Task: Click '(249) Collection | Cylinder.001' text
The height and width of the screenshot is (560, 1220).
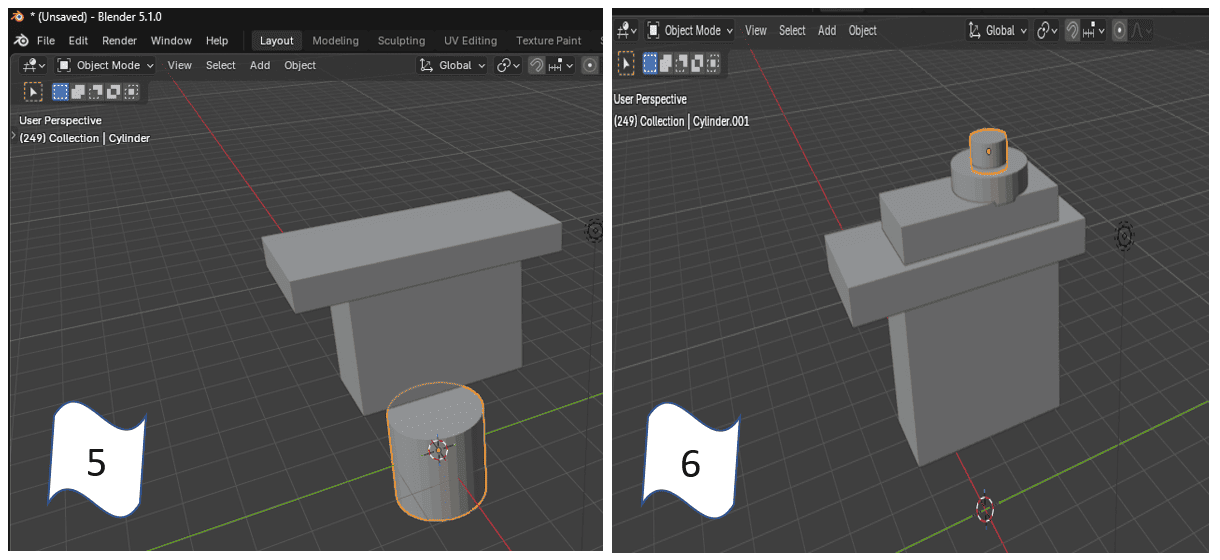Action: pos(682,121)
